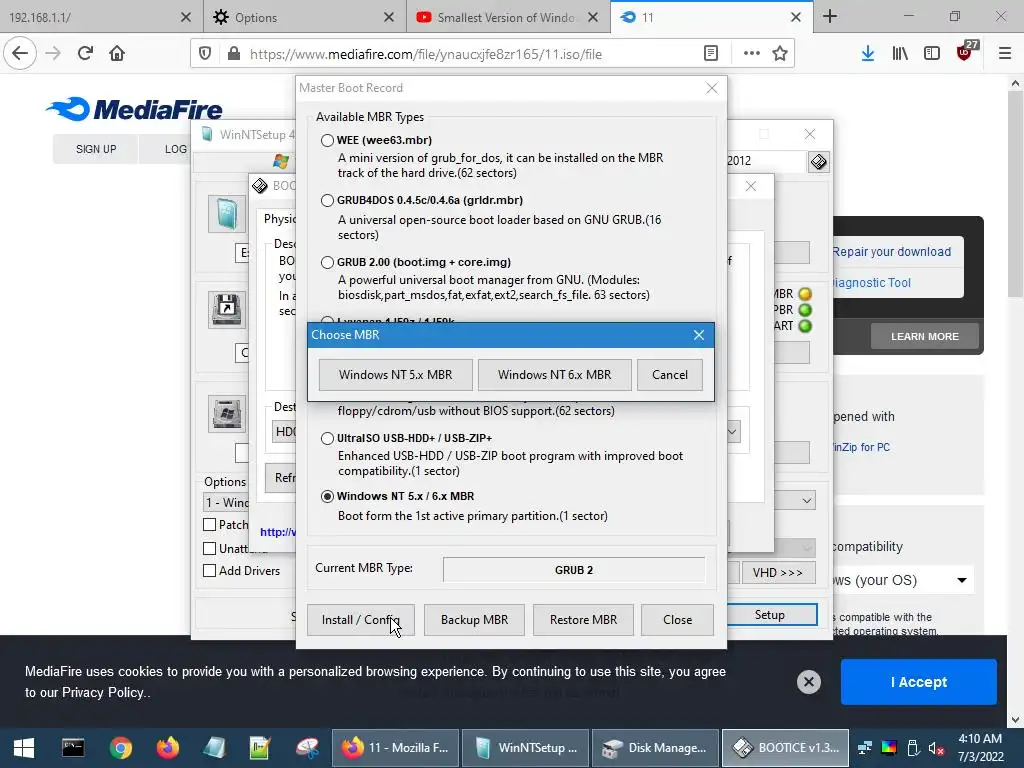Viewport: 1024px width, 768px height.
Task: Toggle Unattended checkbox in WinNTSetup
Action: [x=210, y=549]
